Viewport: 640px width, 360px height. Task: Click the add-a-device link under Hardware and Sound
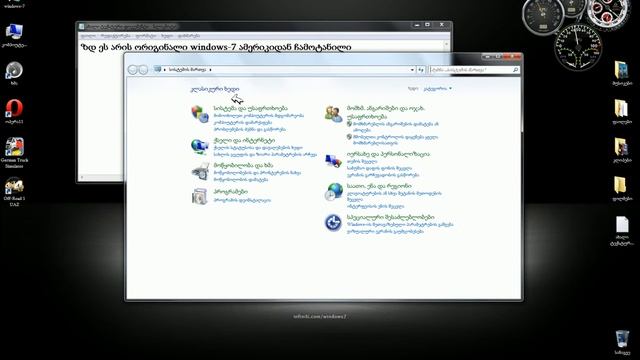(241, 180)
